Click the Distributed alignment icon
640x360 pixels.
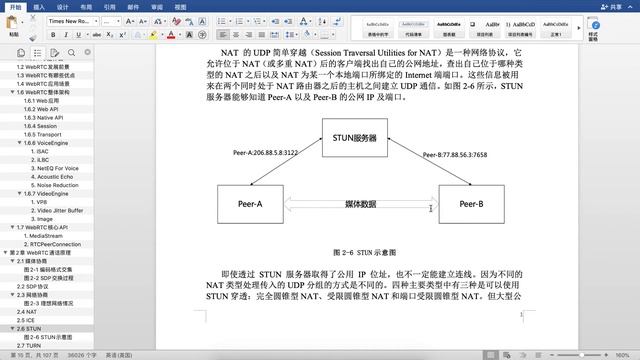coord(275,35)
